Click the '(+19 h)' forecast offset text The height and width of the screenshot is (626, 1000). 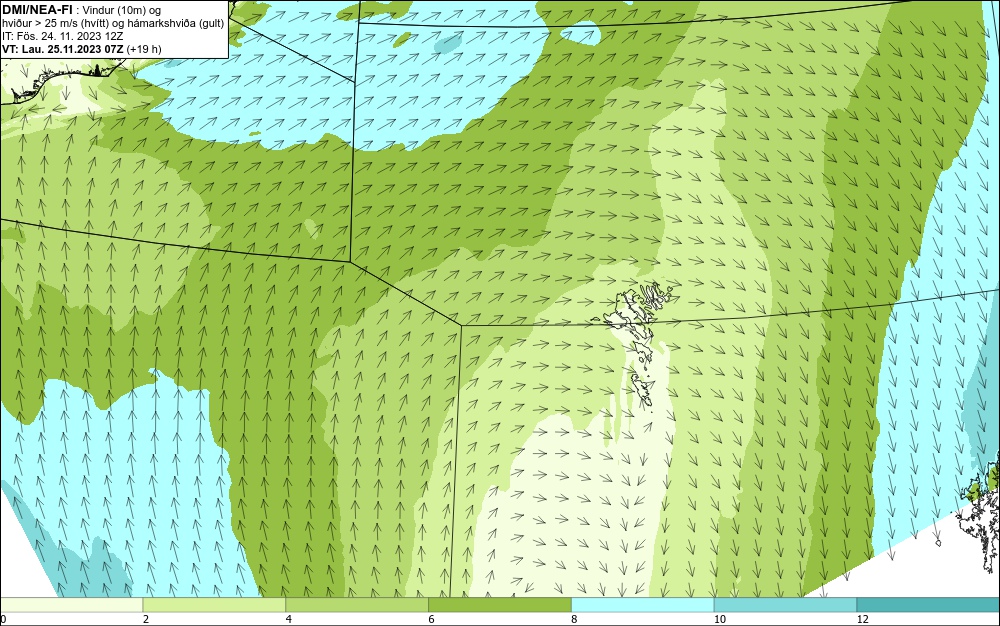coord(144,49)
